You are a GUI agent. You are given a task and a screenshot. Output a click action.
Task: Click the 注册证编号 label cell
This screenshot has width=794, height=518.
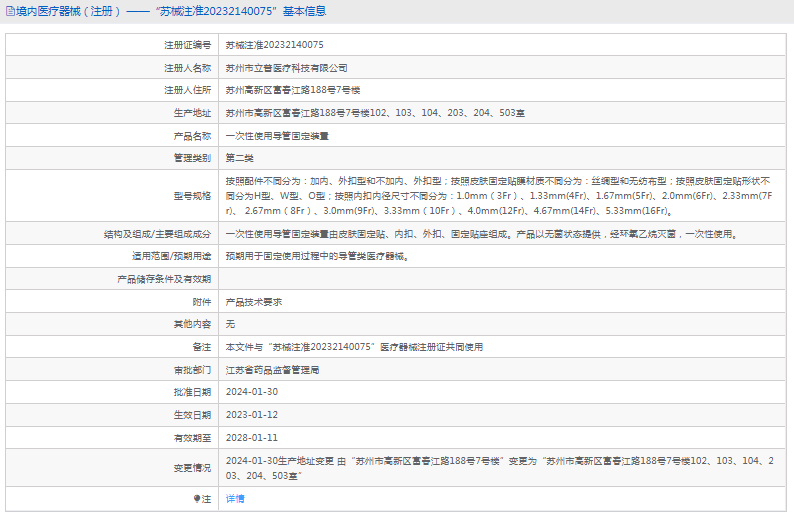(x=112, y=45)
